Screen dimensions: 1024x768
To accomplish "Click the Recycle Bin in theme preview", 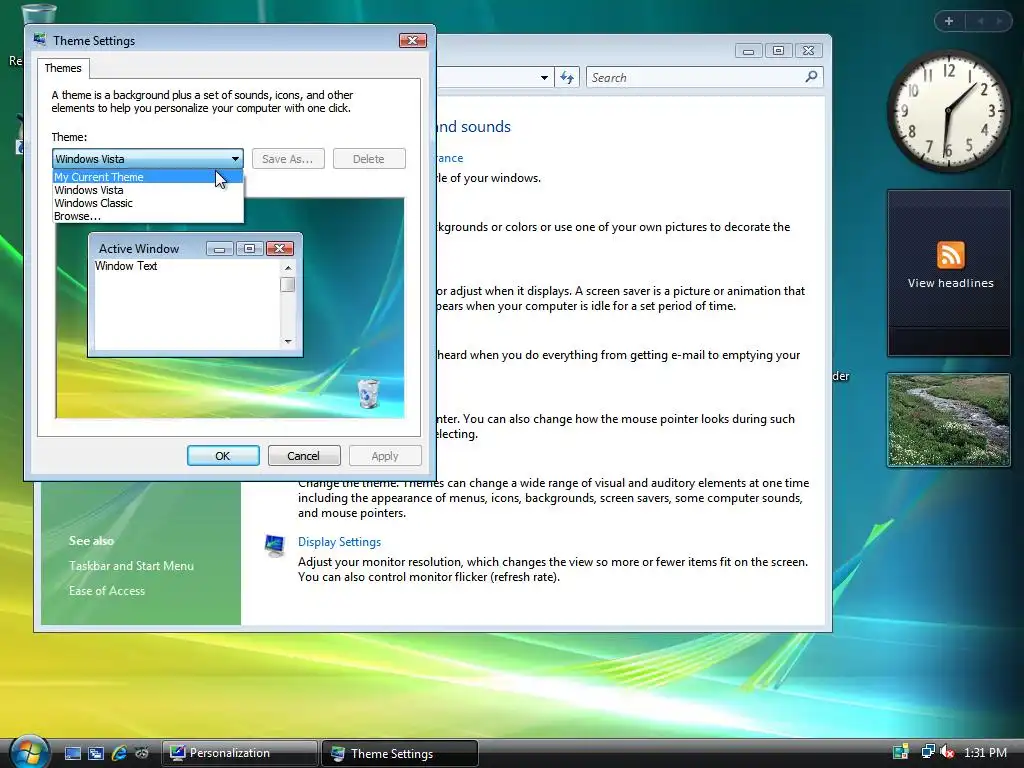I will pyautogui.click(x=369, y=393).
